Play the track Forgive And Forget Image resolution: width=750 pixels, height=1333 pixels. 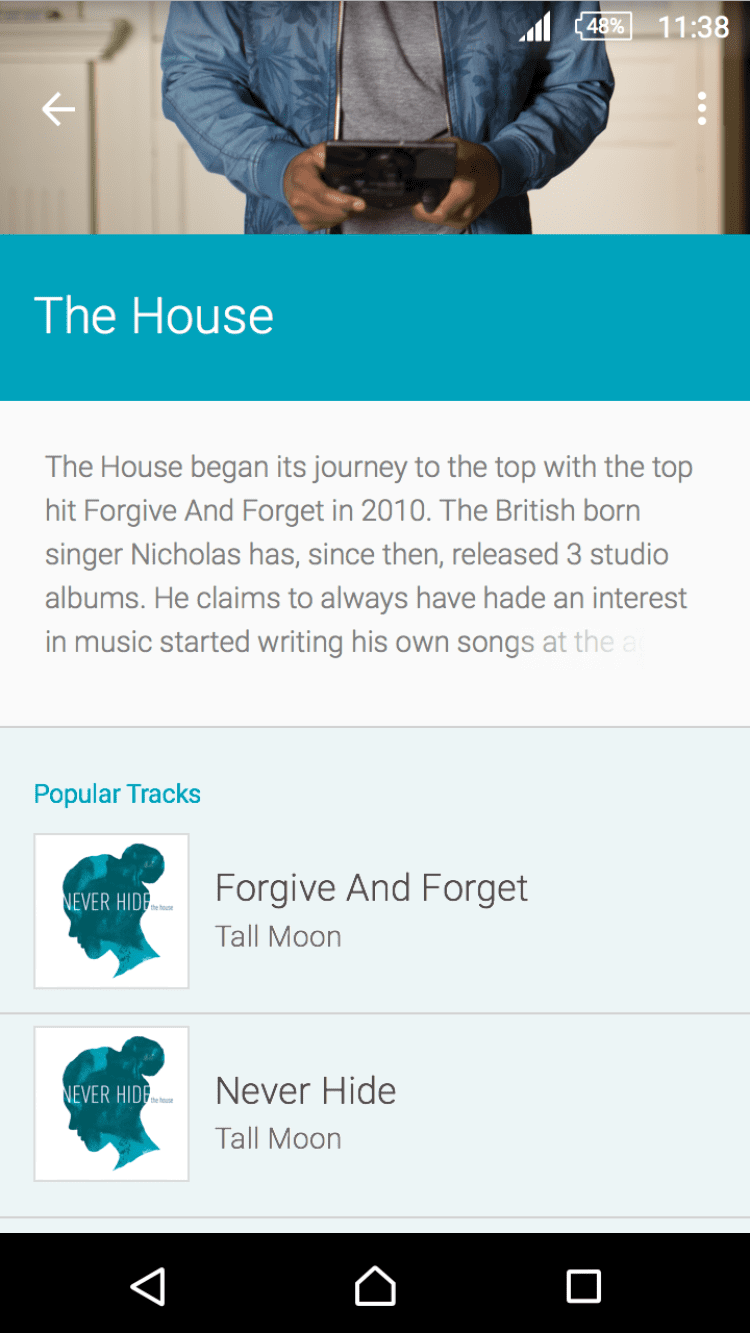[x=371, y=888]
